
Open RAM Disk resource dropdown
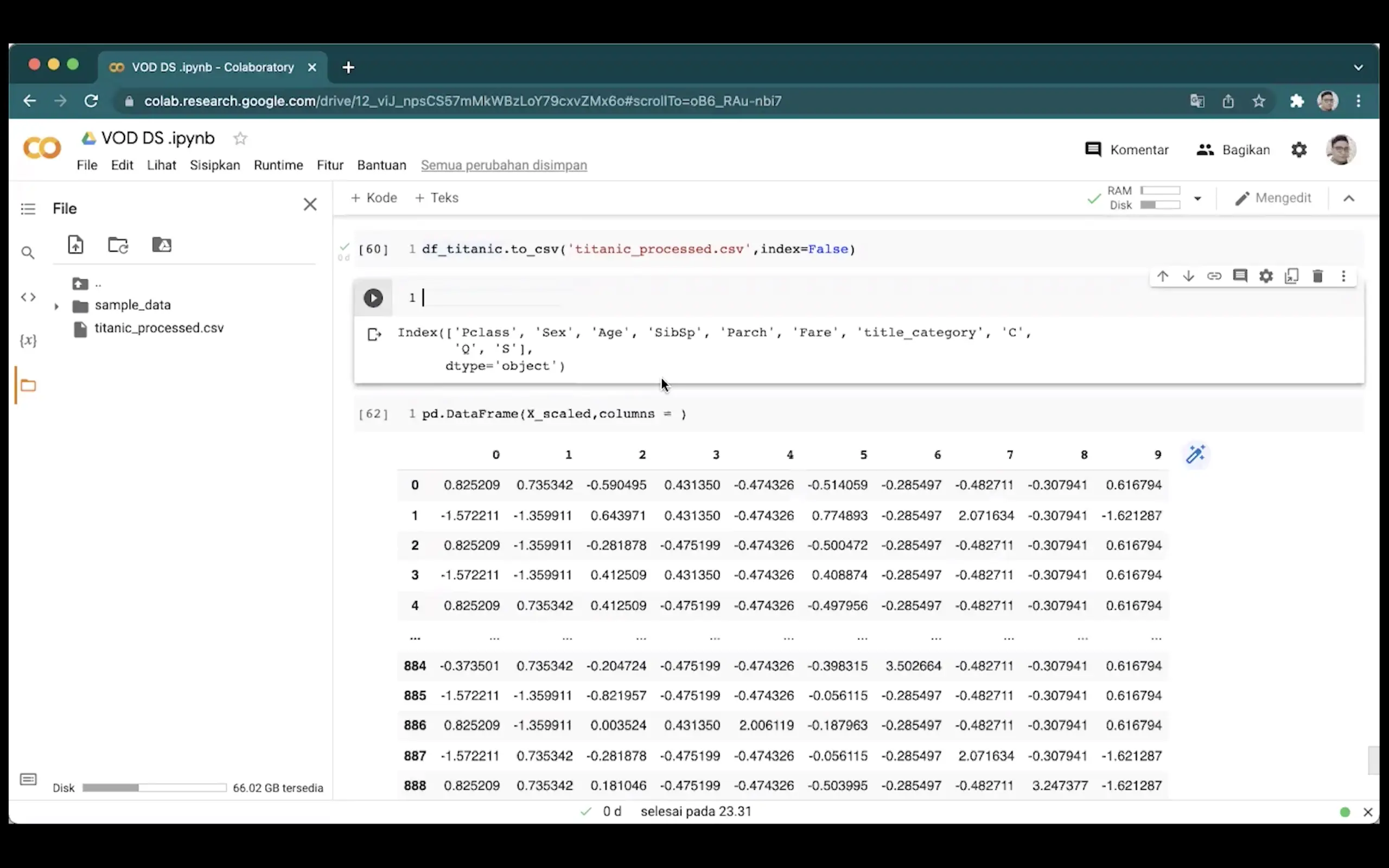pyautogui.click(x=1197, y=199)
